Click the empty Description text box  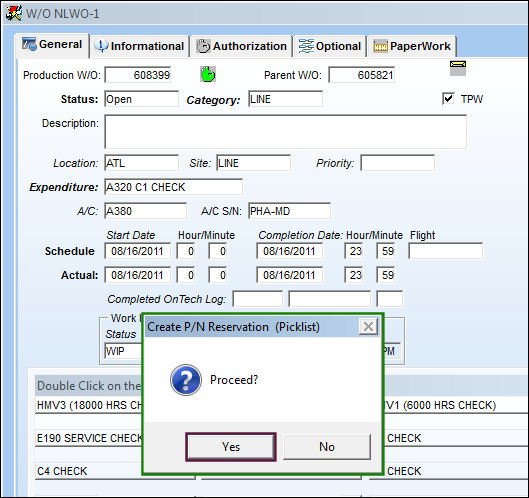click(286, 132)
